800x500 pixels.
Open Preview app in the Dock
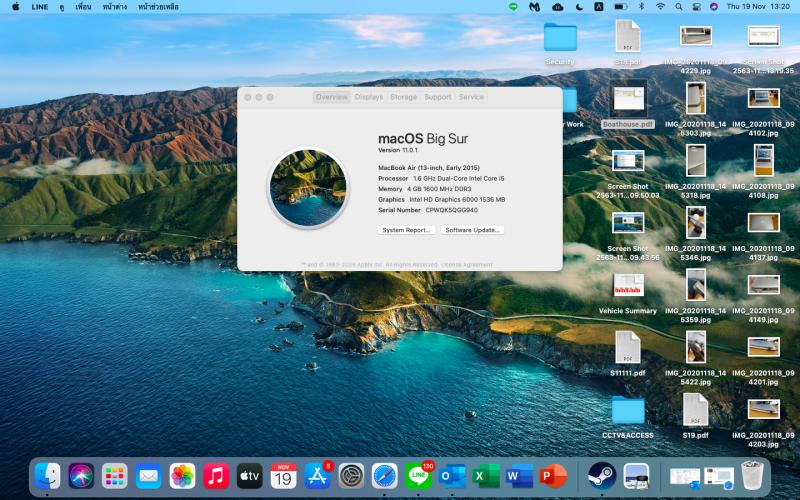[x=636, y=476]
